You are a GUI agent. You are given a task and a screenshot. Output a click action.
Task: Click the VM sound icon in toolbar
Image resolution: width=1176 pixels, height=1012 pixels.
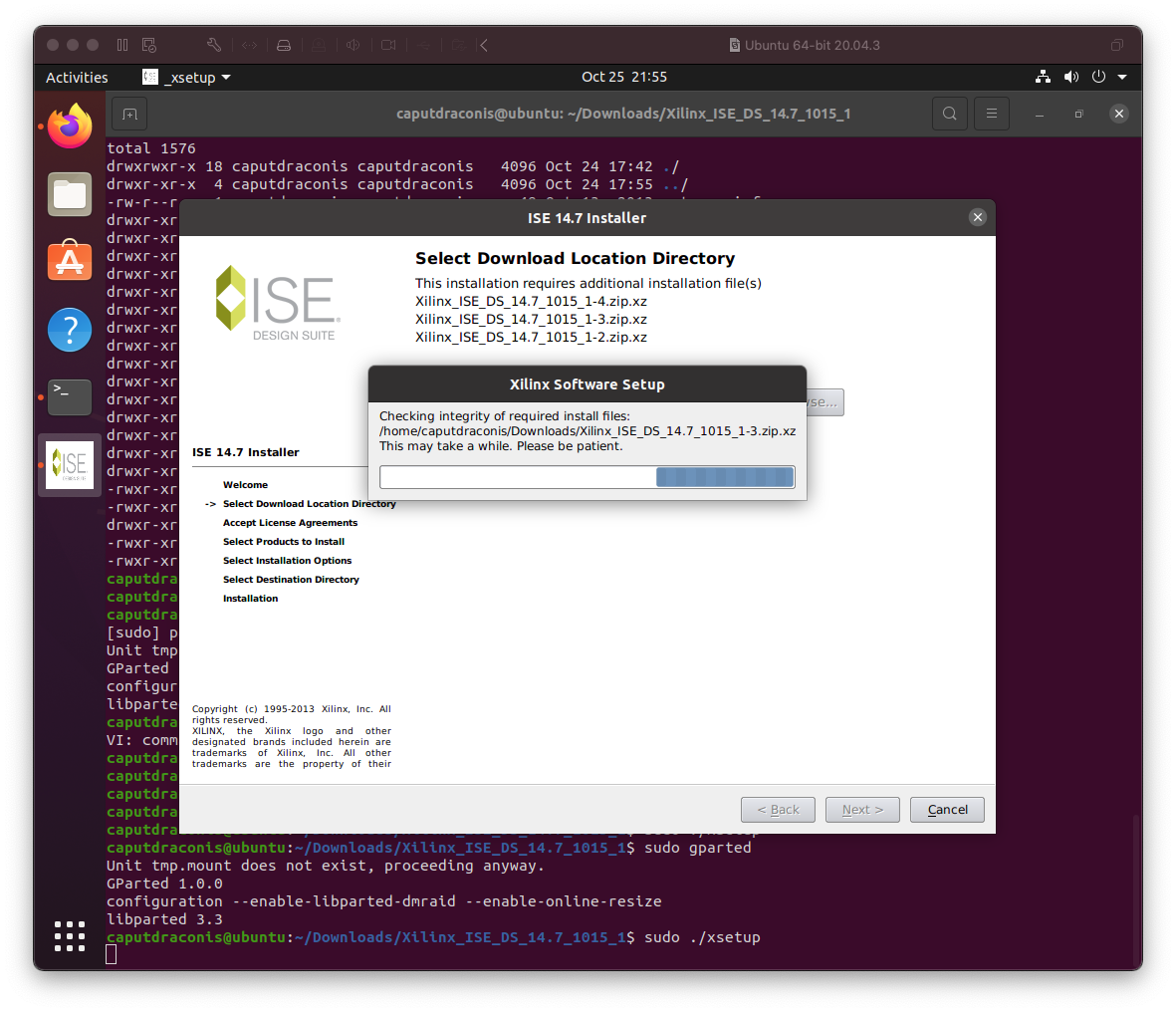[353, 45]
